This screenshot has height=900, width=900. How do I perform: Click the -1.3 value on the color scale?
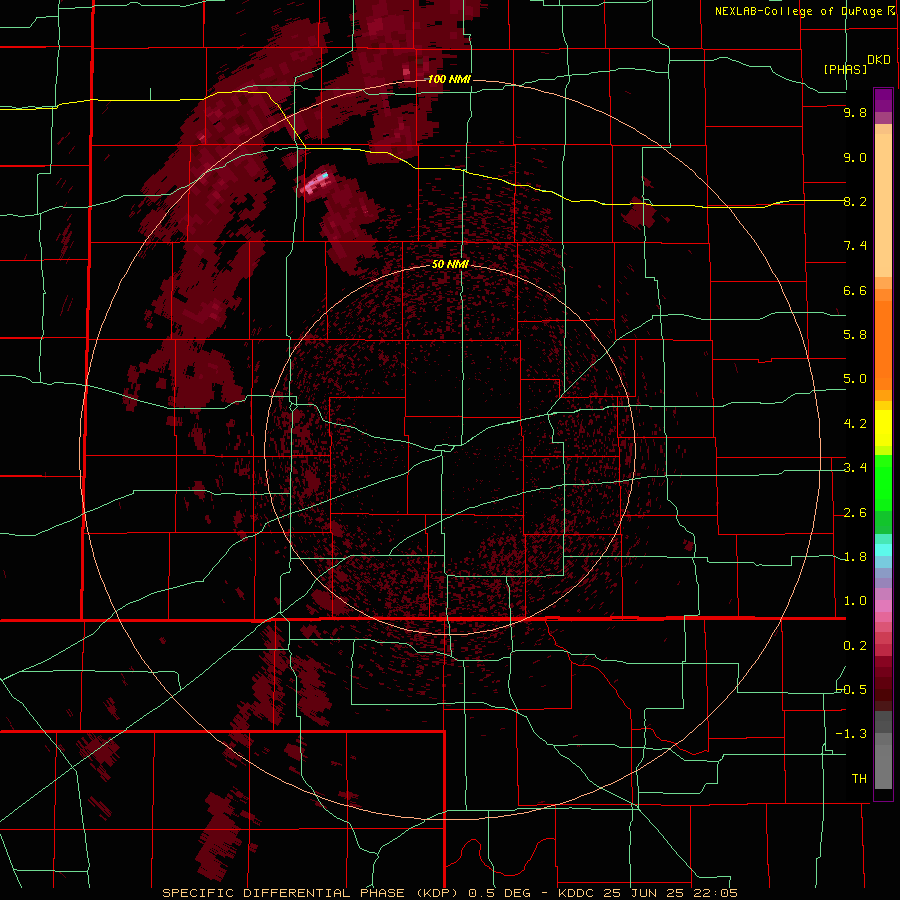pos(851,734)
